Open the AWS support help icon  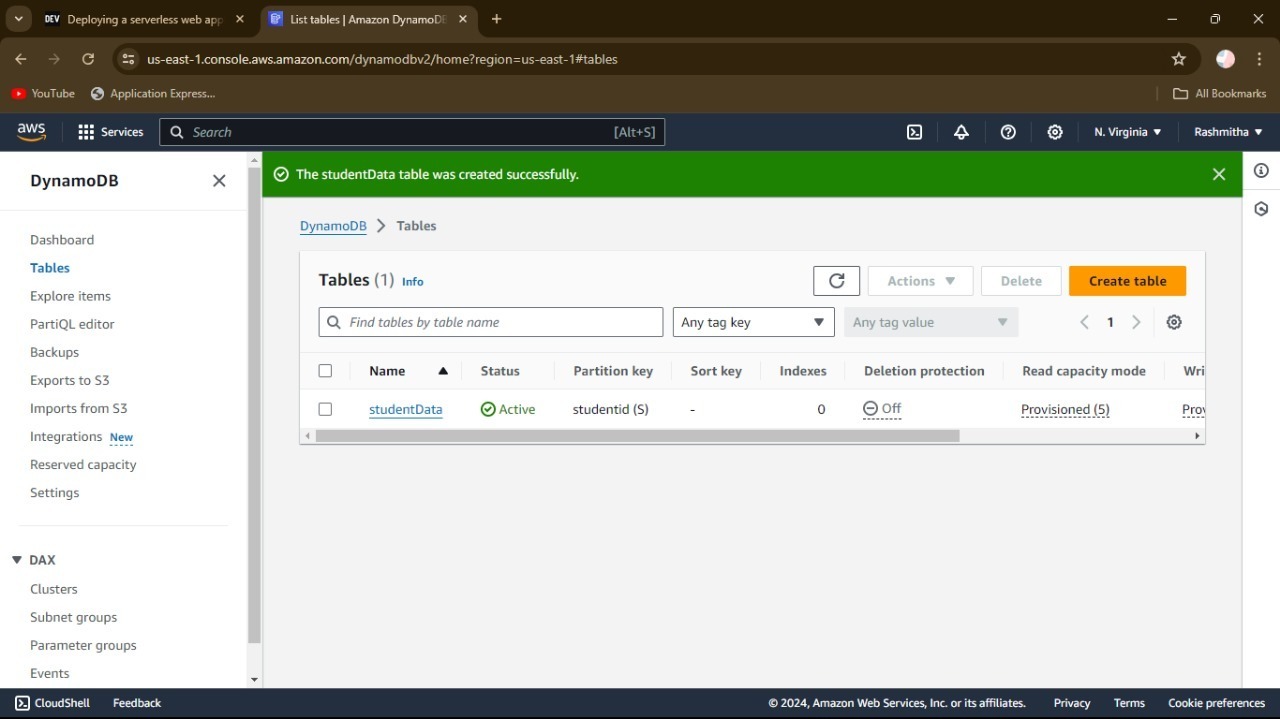1008,132
